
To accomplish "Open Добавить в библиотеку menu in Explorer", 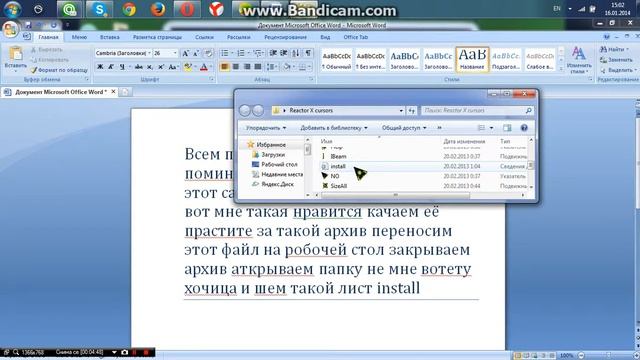I will coord(333,128).
